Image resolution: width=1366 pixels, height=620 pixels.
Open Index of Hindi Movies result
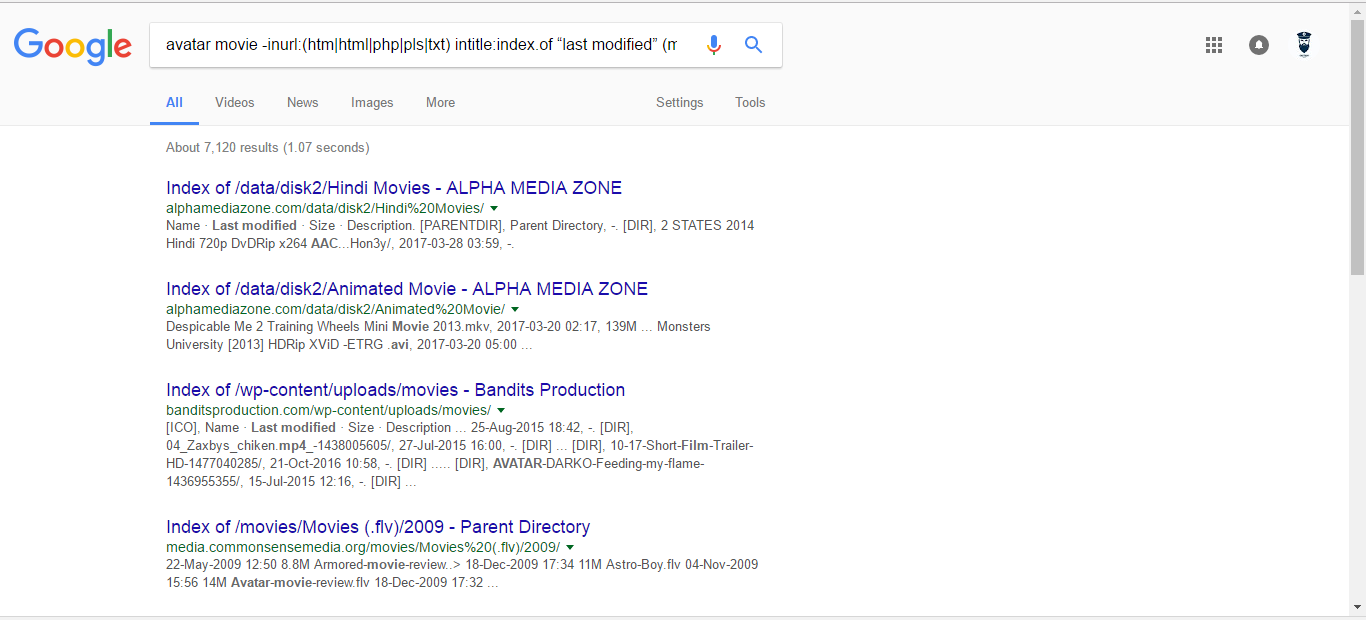coord(394,188)
